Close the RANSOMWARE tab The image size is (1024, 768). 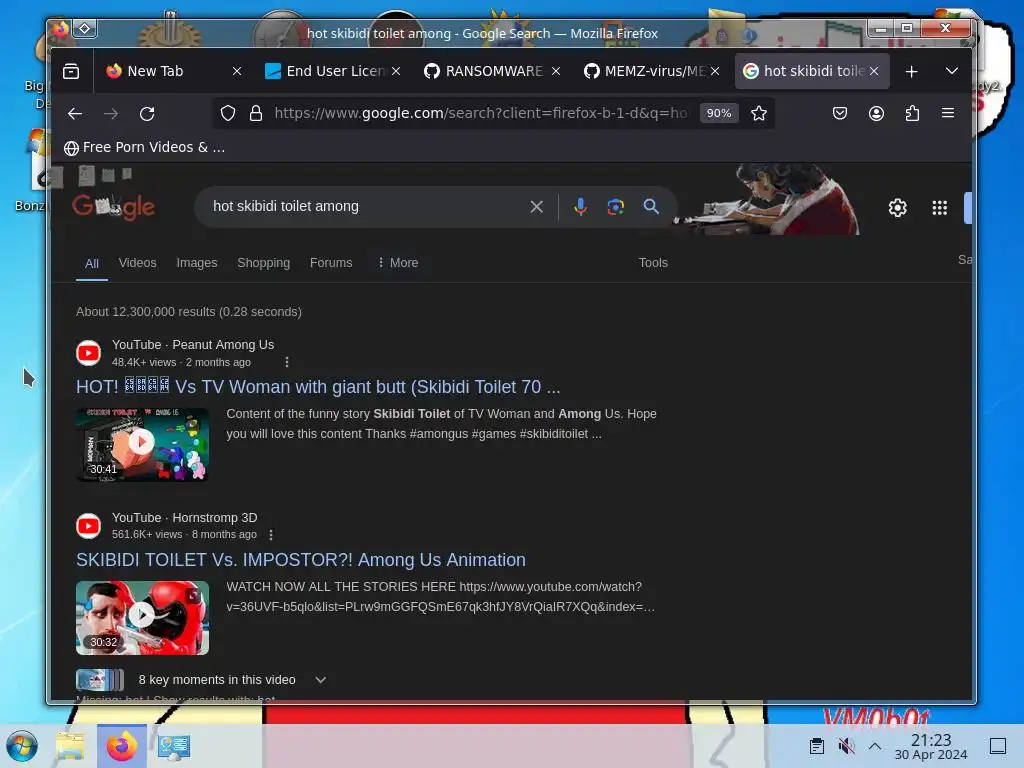pos(556,71)
